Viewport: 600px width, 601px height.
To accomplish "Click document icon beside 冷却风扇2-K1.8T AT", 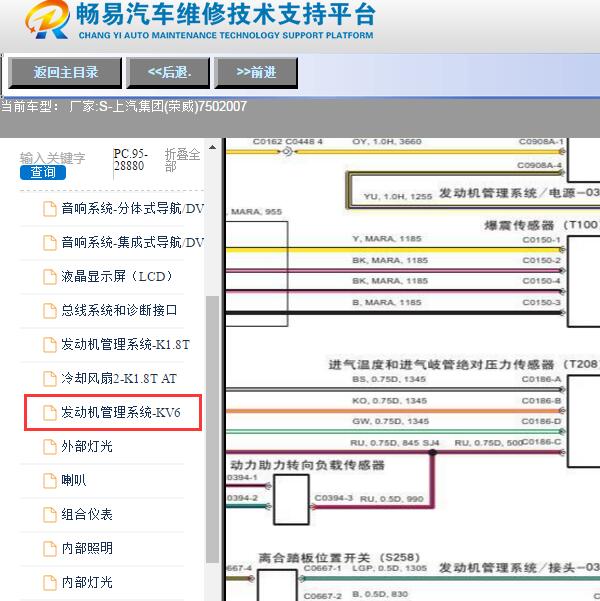I will (50, 379).
